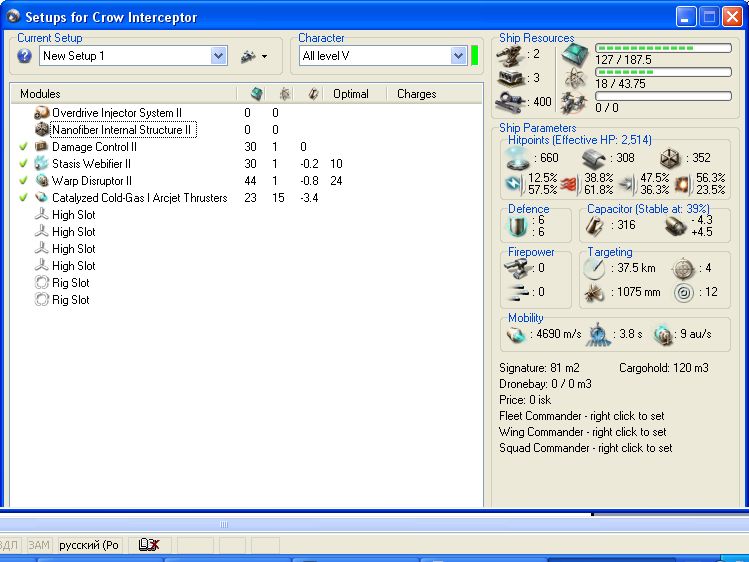Click the Wing Commander text line
Viewport: 749px width, 562px height.
tap(582, 432)
